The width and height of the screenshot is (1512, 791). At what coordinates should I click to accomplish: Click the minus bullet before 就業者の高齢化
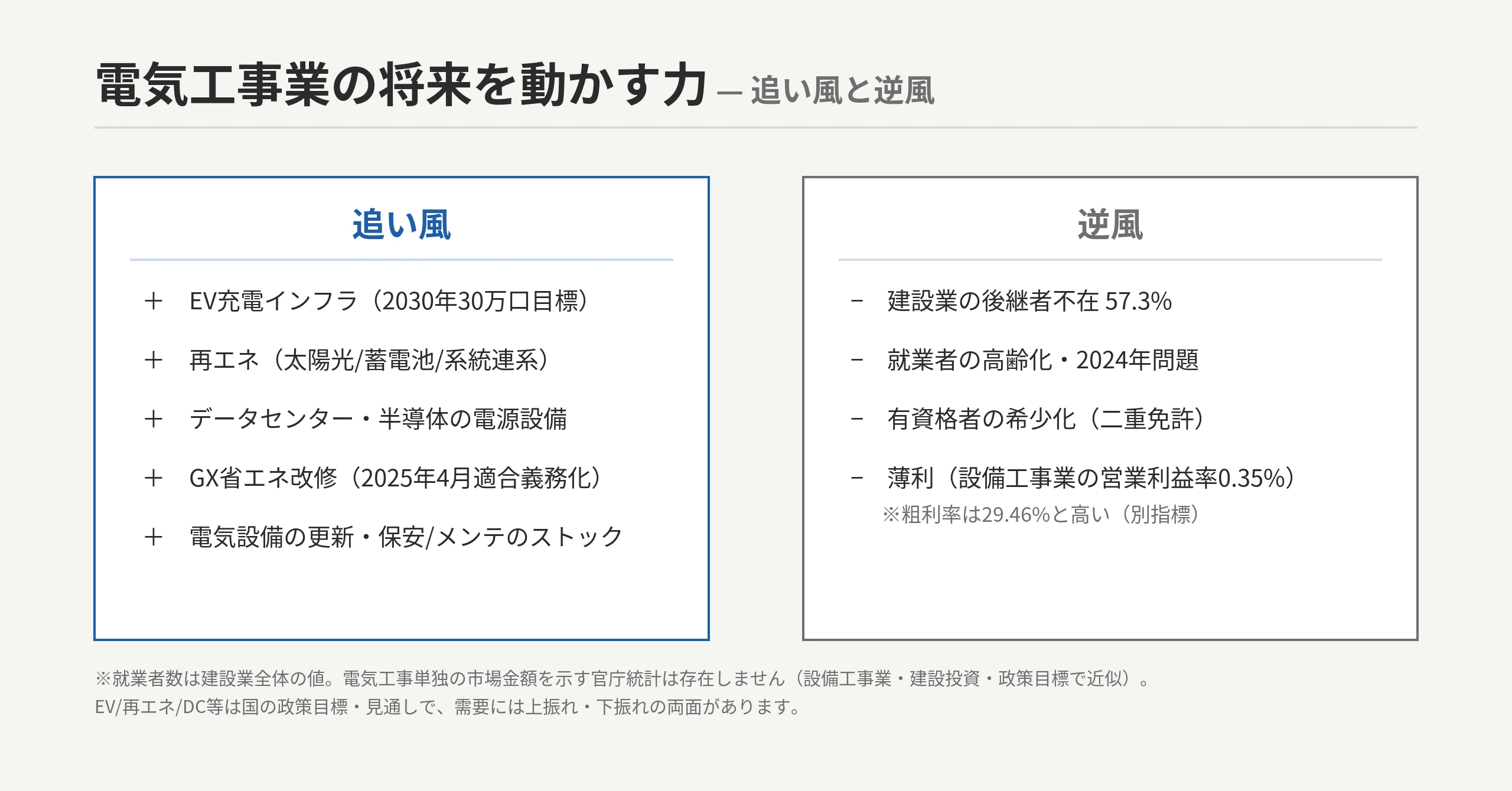(857, 360)
